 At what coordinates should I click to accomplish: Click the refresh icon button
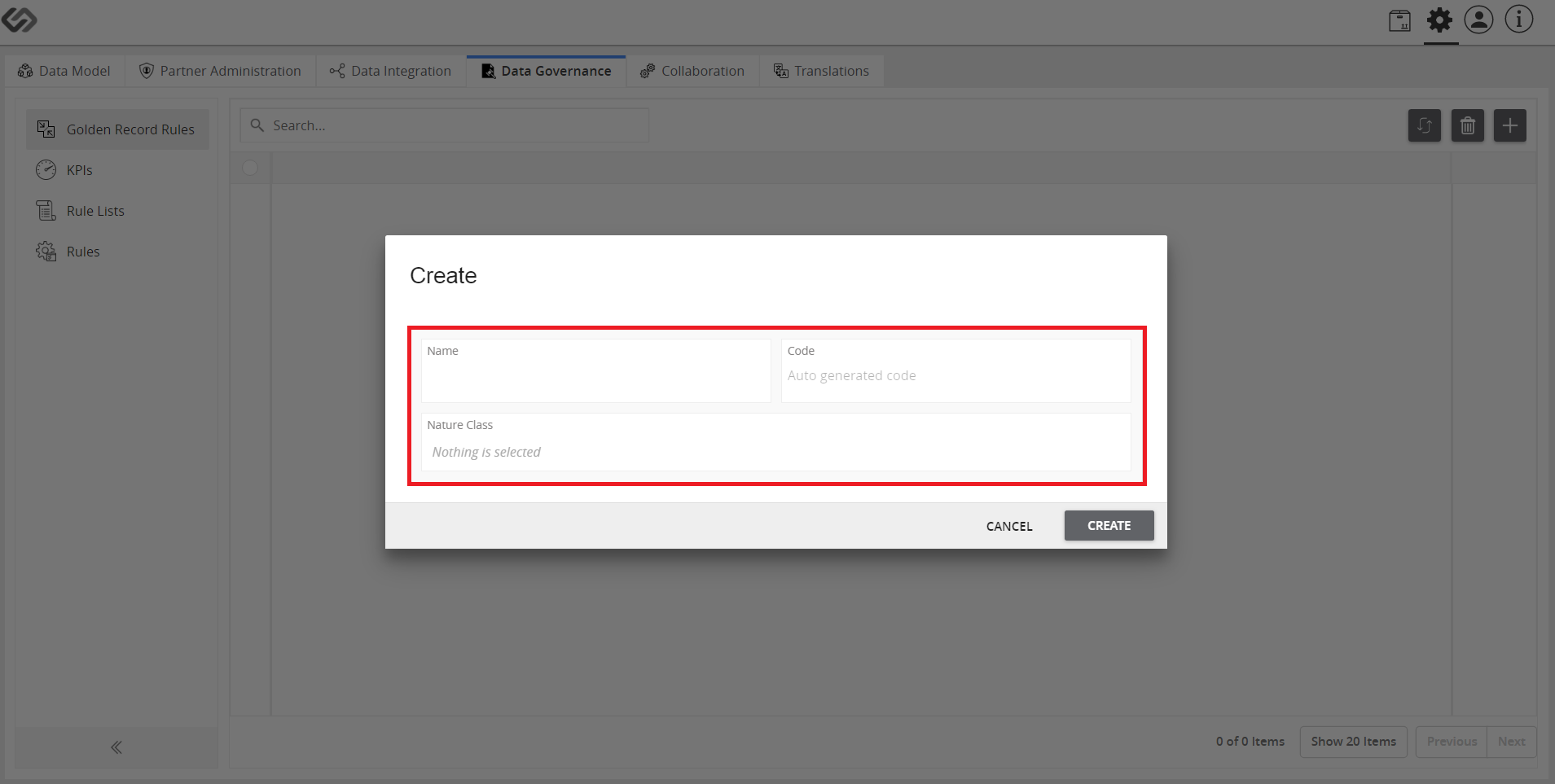tap(1424, 125)
